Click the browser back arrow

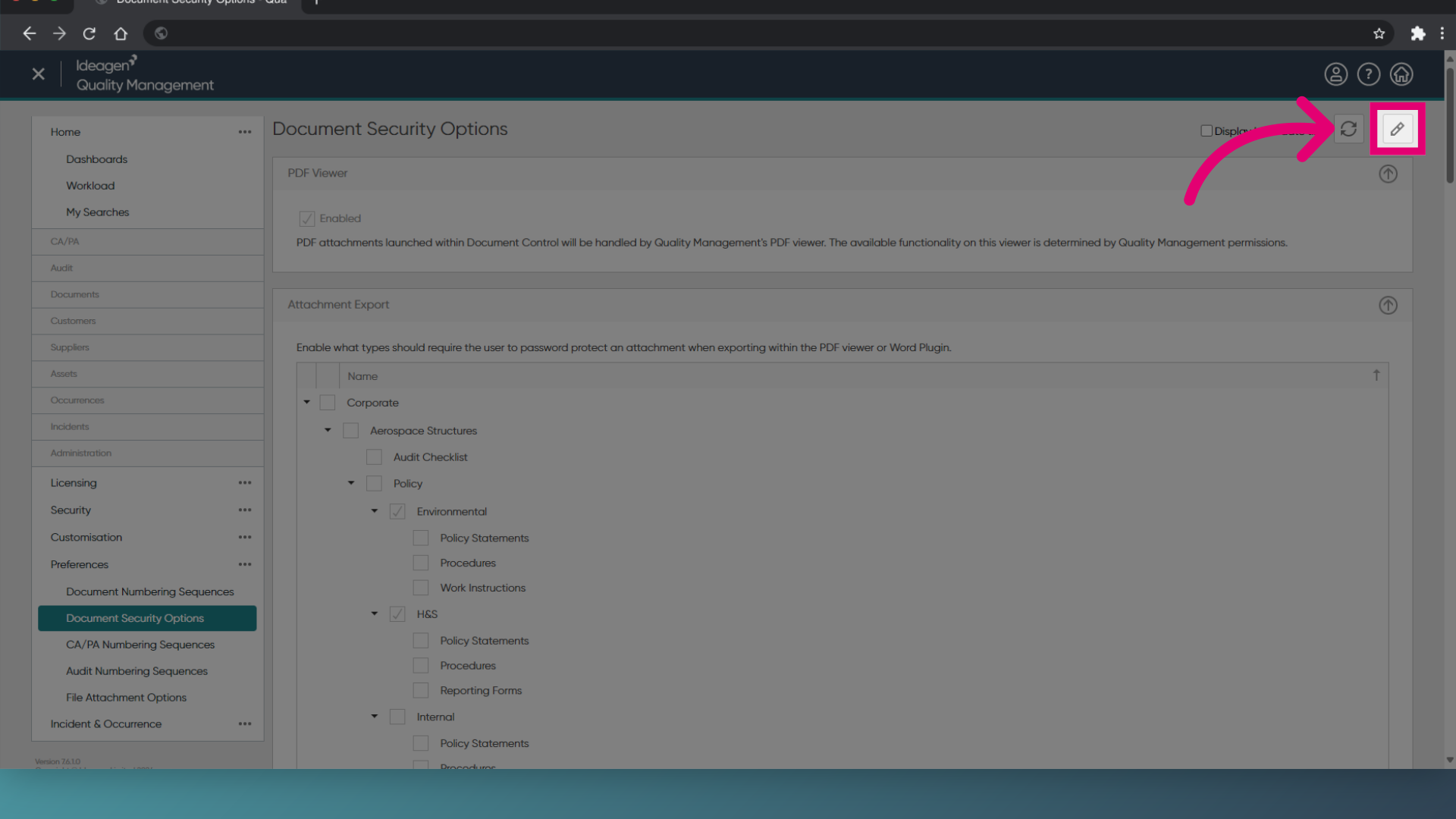(29, 33)
